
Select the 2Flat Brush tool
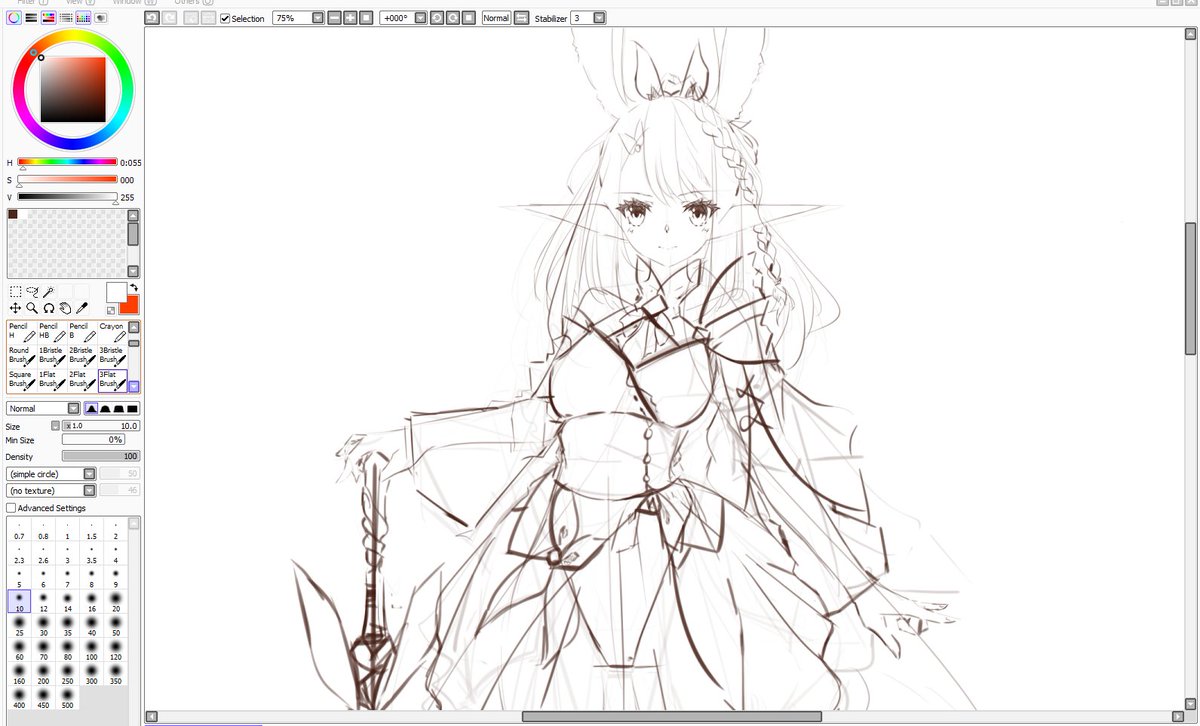[82, 380]
